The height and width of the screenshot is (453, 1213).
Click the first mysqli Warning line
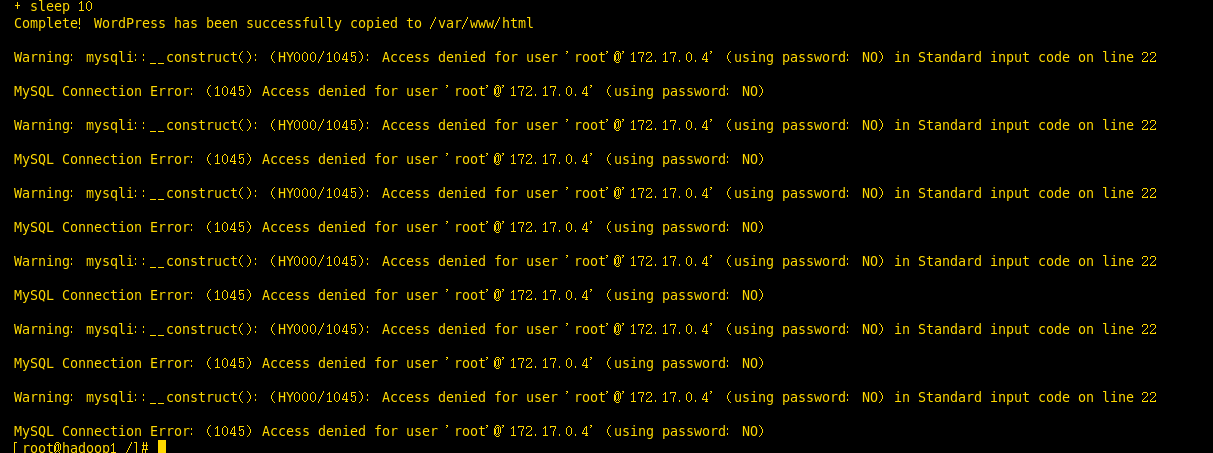coord(585,58)
